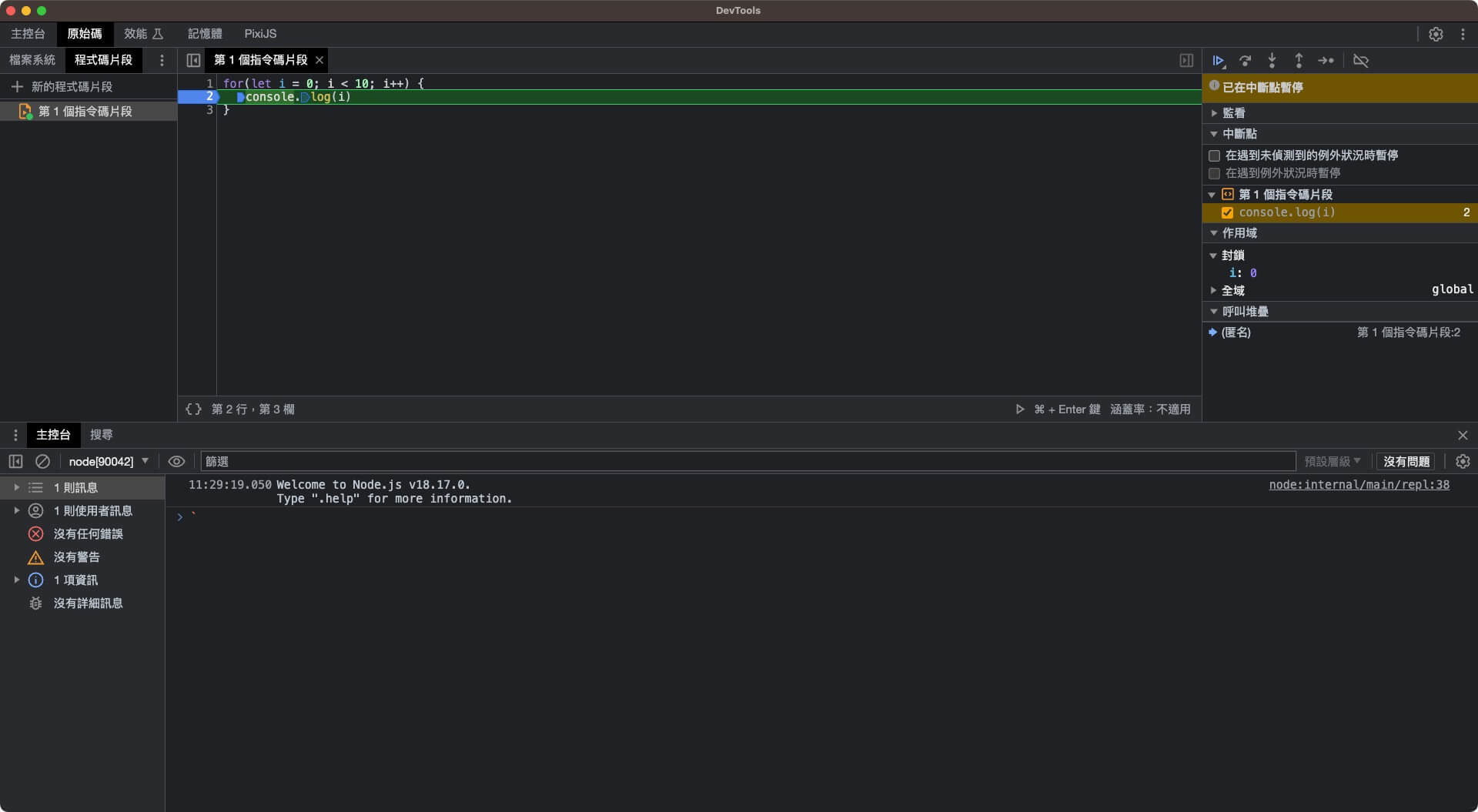Open the node:internal/main/repl:38 link

pos(1359,485)
